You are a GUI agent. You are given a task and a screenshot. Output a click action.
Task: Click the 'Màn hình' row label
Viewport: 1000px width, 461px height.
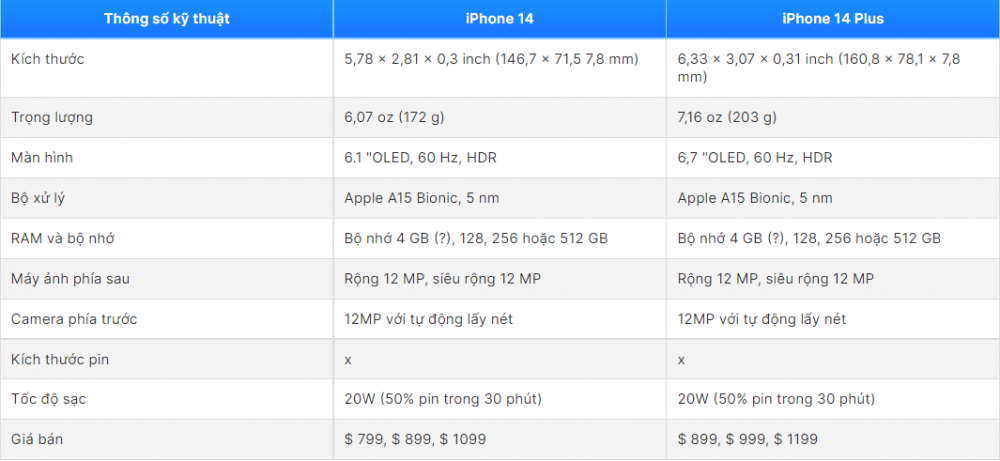click(42, 157)
